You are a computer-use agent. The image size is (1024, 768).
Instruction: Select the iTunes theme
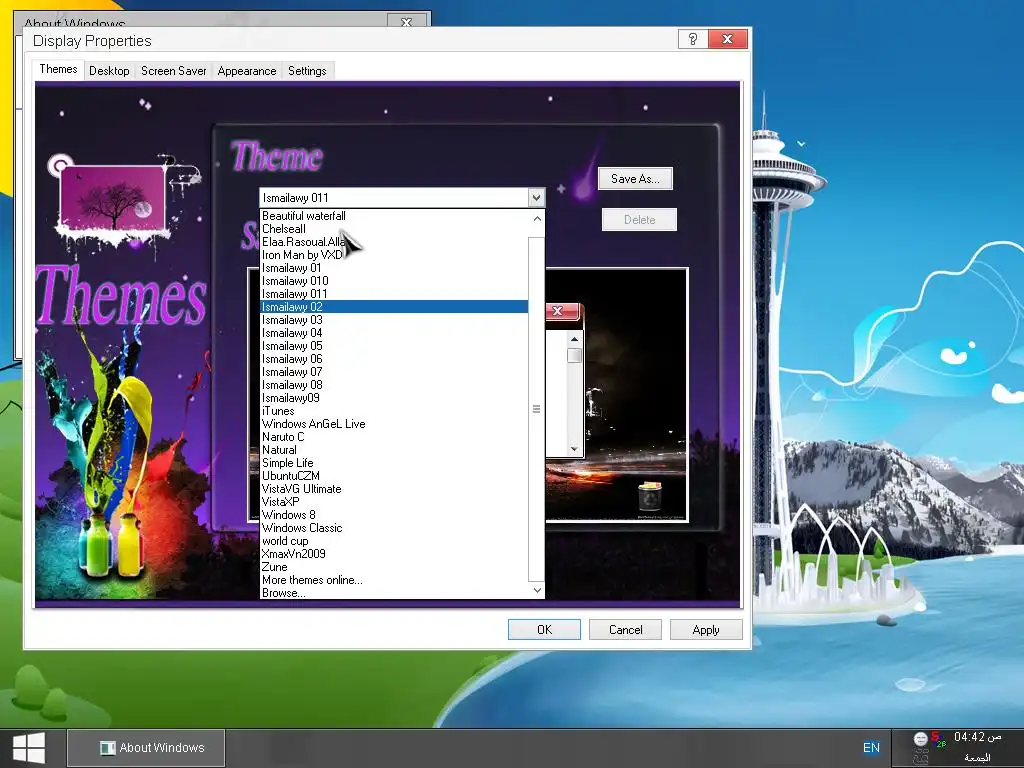pyautogui.click(x=394, y=411)
